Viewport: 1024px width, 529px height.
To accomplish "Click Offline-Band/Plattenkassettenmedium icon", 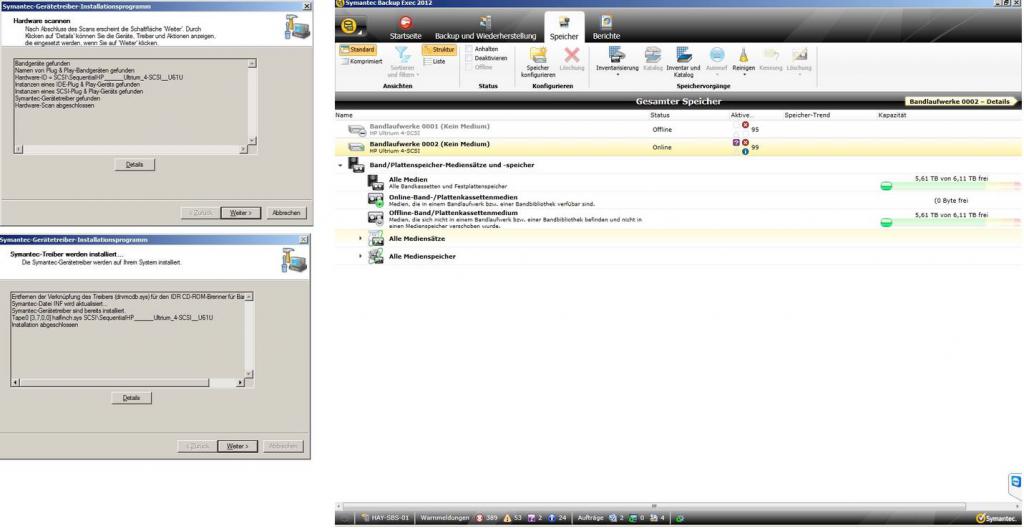I will (376, 218).
